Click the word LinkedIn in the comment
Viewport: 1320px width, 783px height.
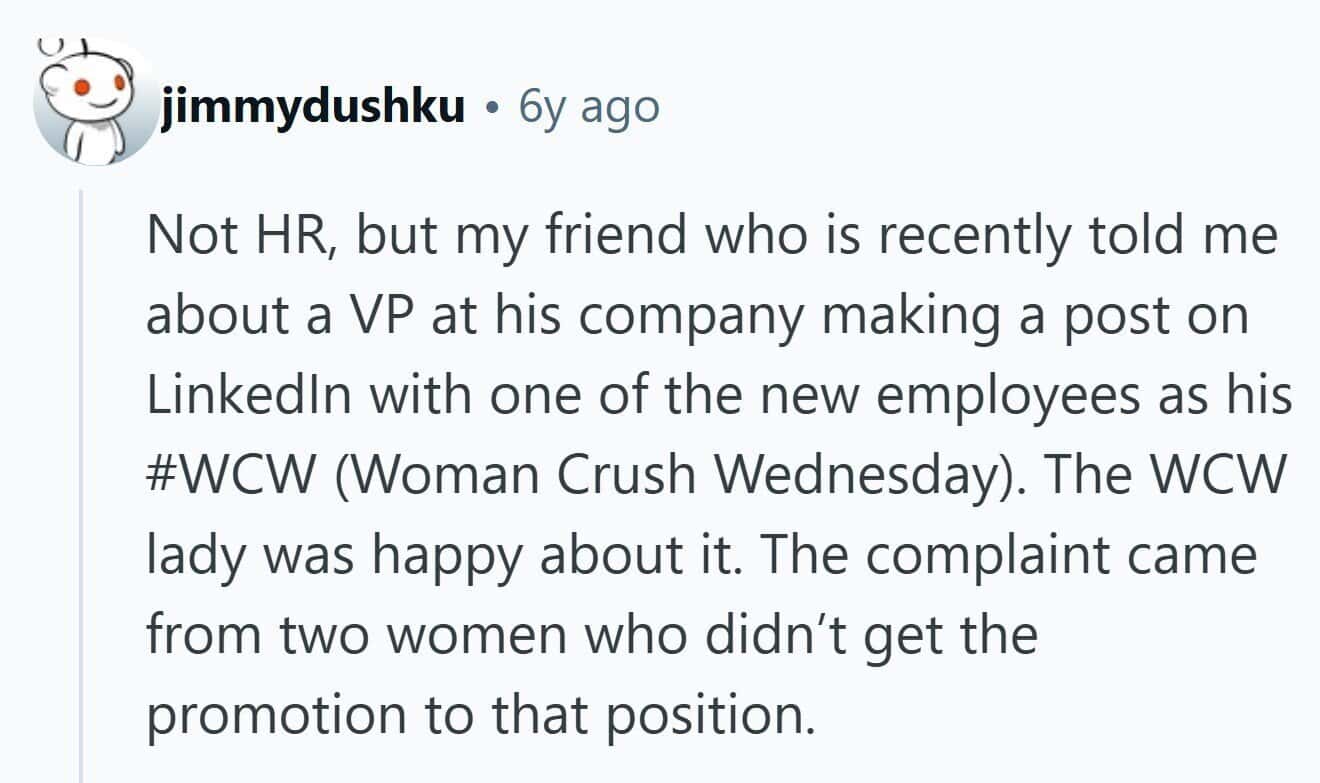[x=253, y=396]
